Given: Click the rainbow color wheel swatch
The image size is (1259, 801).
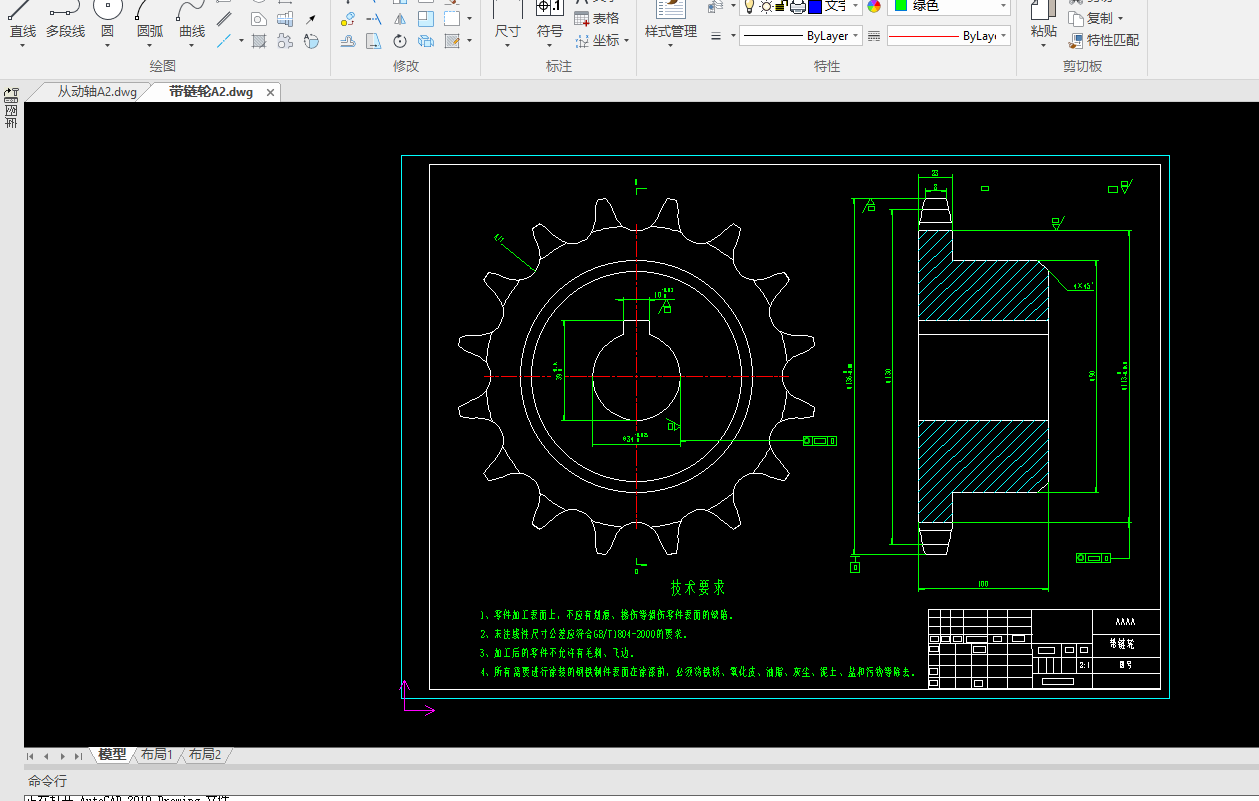Looking at the screenshot, I should pyautogui.click(x=874, y=6).
